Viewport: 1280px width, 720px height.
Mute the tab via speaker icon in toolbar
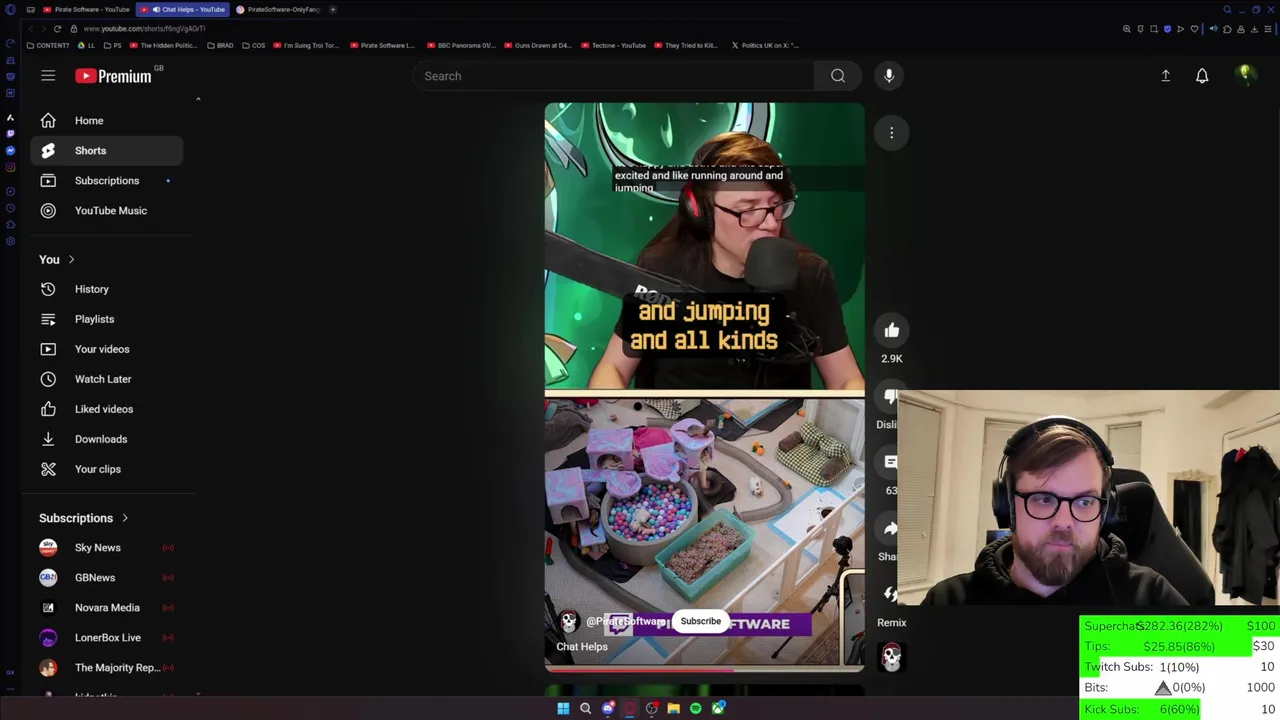(x=1214, y=29)
